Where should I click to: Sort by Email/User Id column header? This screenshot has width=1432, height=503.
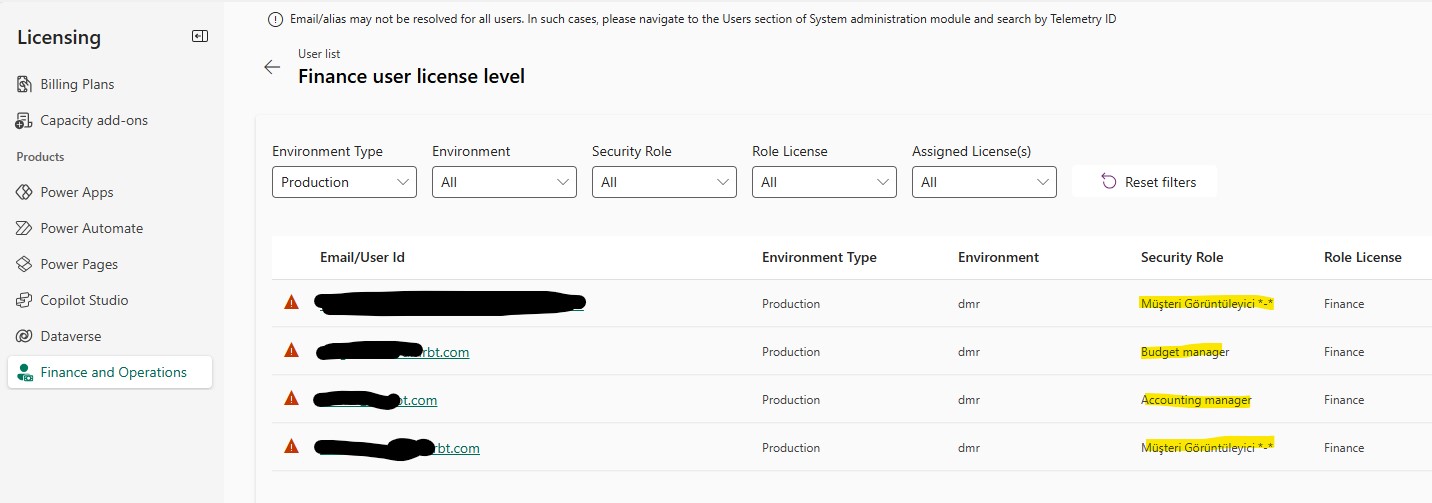tap(362, 257)
